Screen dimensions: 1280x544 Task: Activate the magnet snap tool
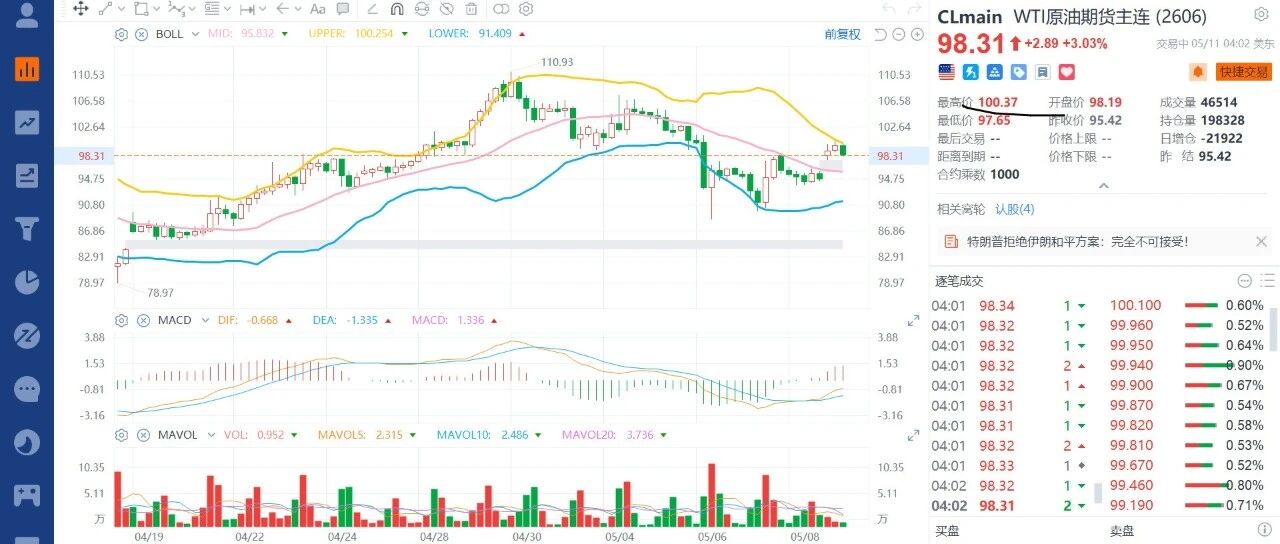396,9
